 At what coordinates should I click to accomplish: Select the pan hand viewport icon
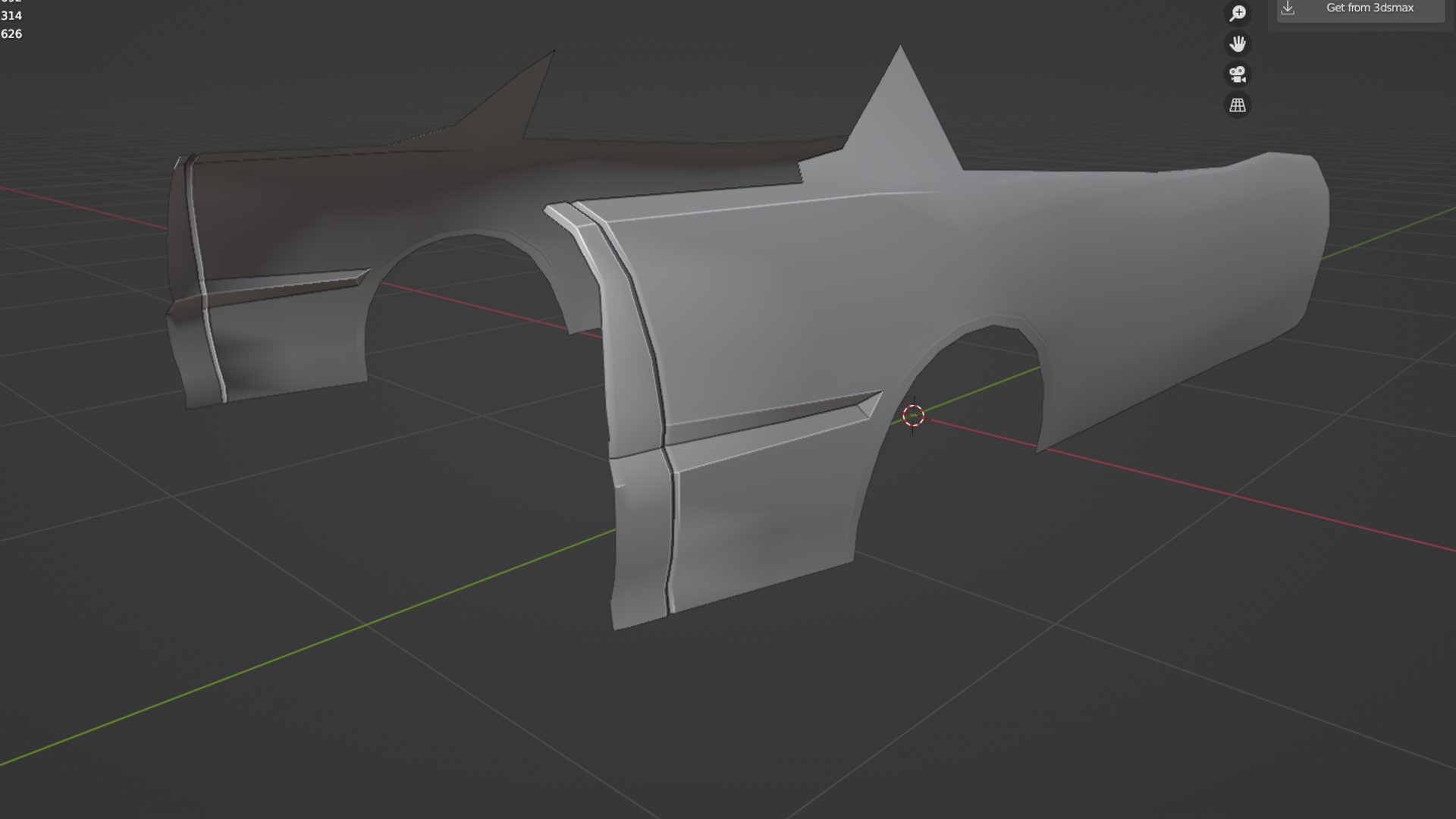click(x=1238, y=44)
